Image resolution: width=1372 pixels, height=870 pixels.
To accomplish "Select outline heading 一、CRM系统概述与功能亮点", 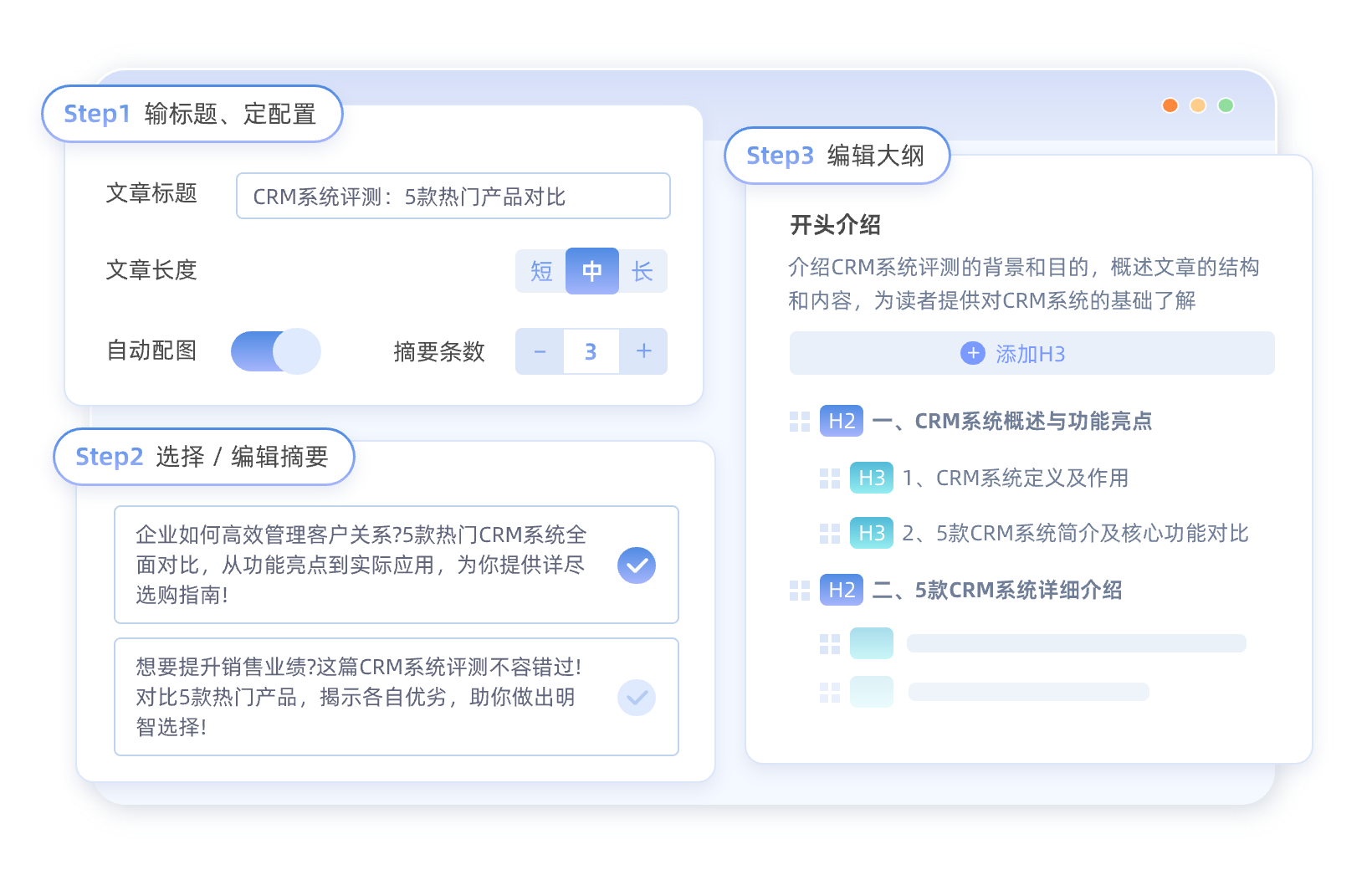I will pyautogui.click(x=1012, y=421).
